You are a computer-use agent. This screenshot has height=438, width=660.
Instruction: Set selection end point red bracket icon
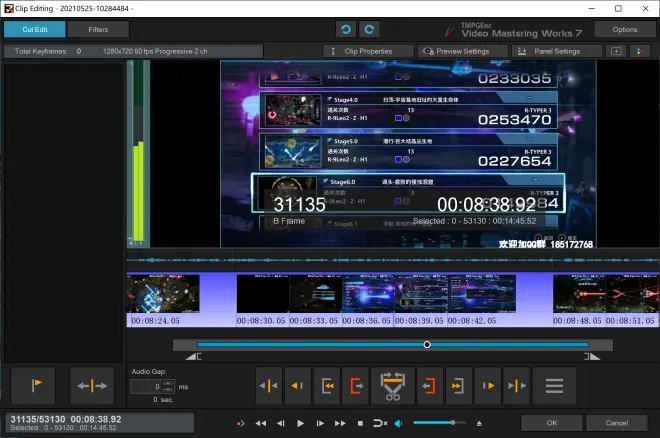point(429,385)
